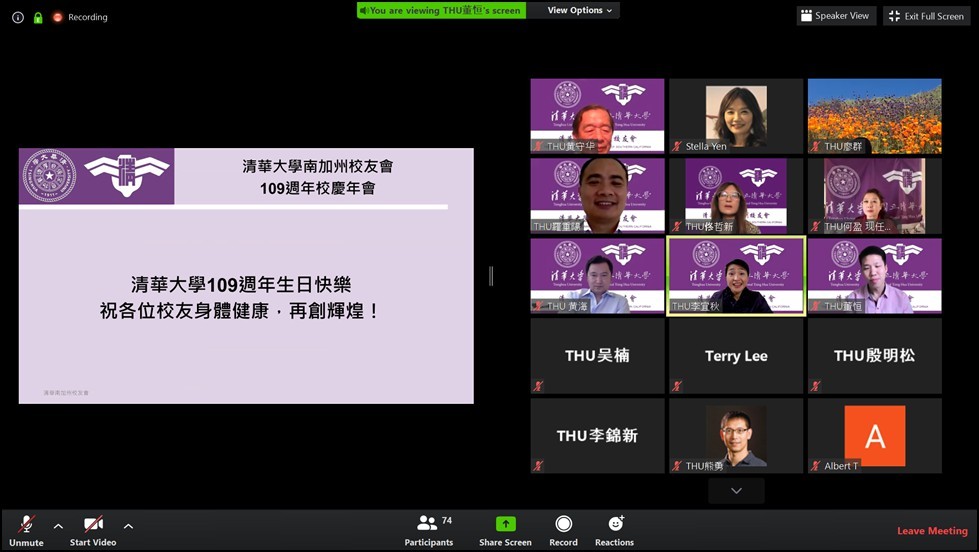The image size is (979, 552).
Task: Unmute the microphone
Action: click(26, 529)
